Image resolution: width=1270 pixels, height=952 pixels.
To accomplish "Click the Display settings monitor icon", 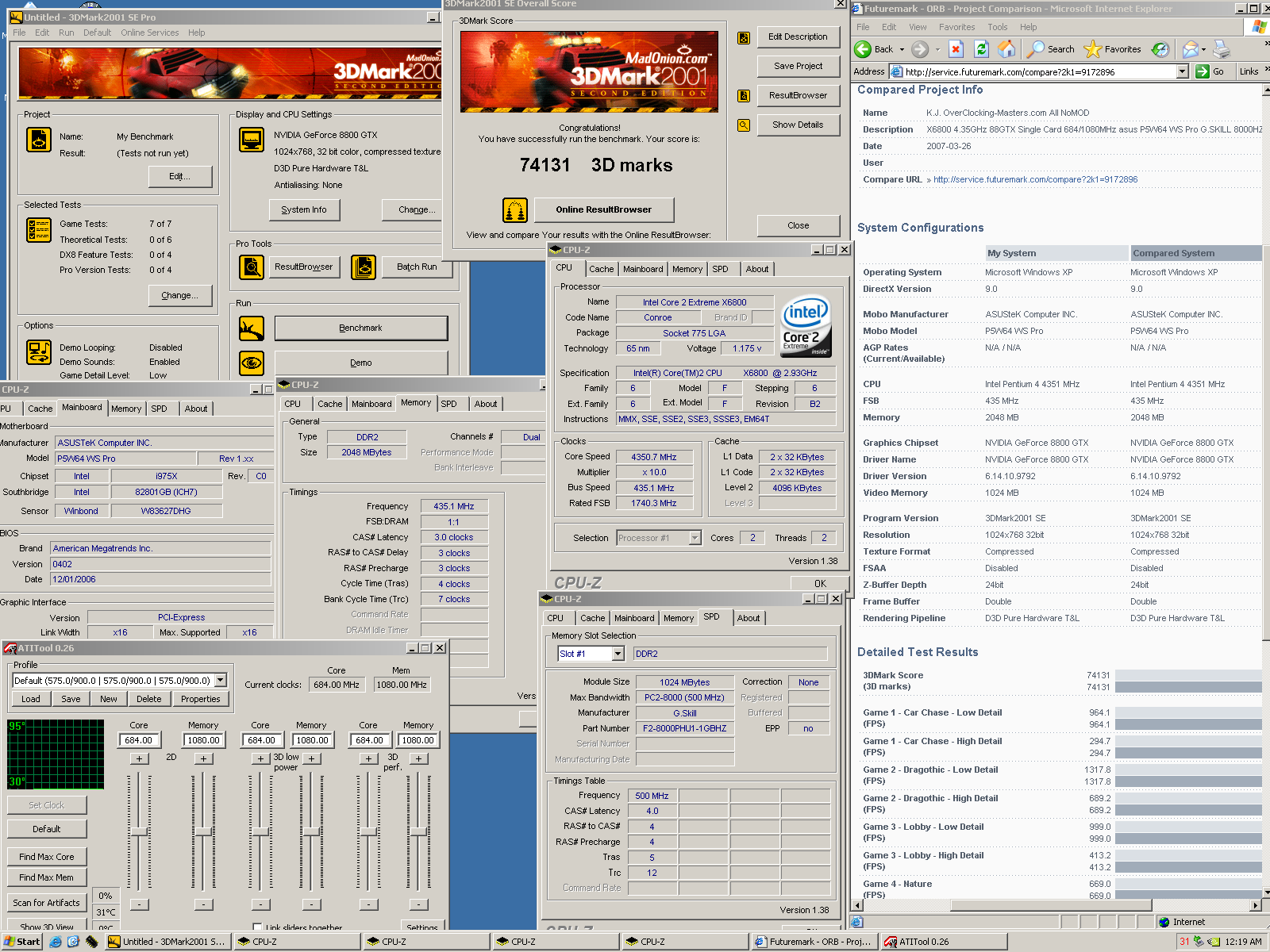I will pos(252,140).
